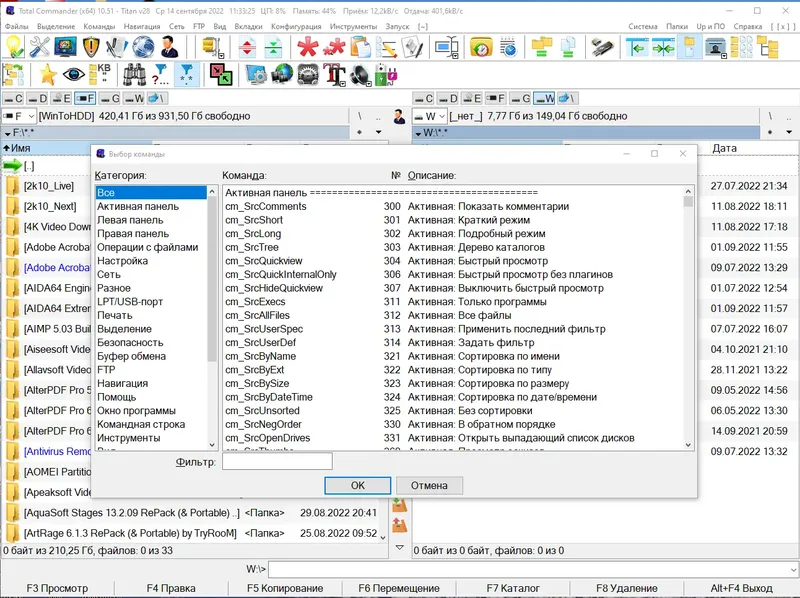Click the light bulb with checkmark toolbar icon
The image size is (800, 598).
click(14, 47)
